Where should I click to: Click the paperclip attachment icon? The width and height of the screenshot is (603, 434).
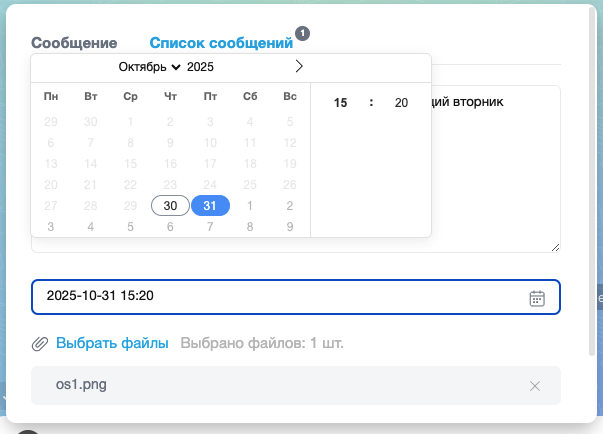40,344
